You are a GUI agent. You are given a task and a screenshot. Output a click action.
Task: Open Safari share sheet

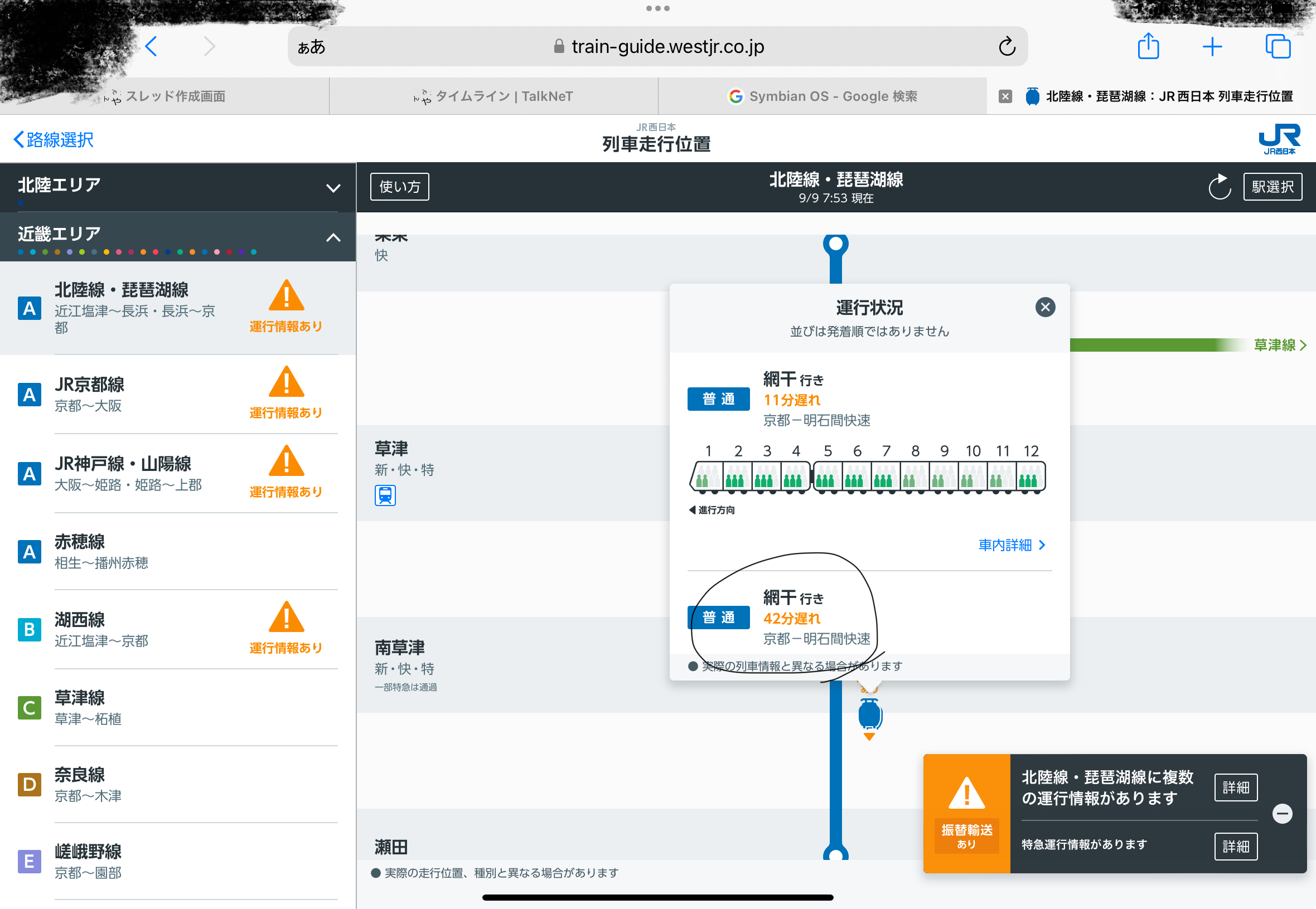(1148, 46)
